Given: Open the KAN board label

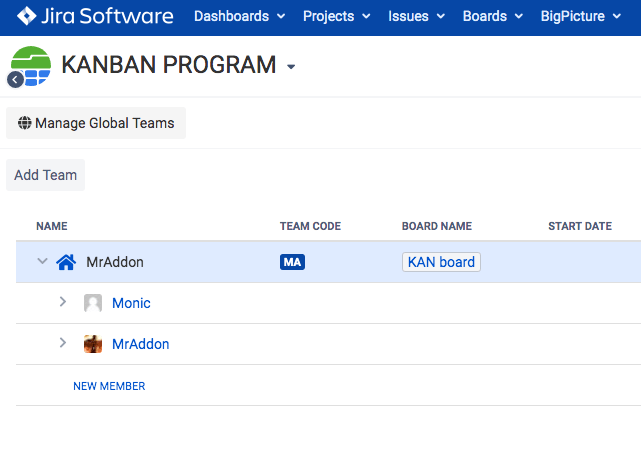Looking at the screenshot, I should (441, 262).
